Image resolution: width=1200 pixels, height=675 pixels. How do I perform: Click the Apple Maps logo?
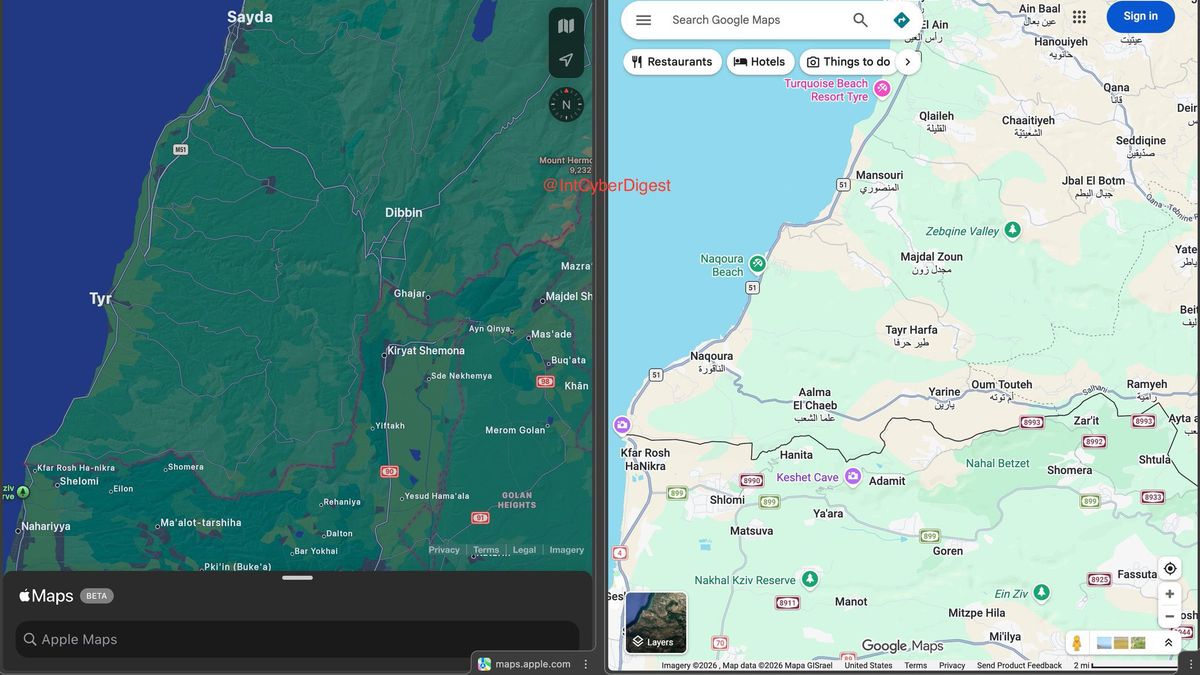(46, 596)
